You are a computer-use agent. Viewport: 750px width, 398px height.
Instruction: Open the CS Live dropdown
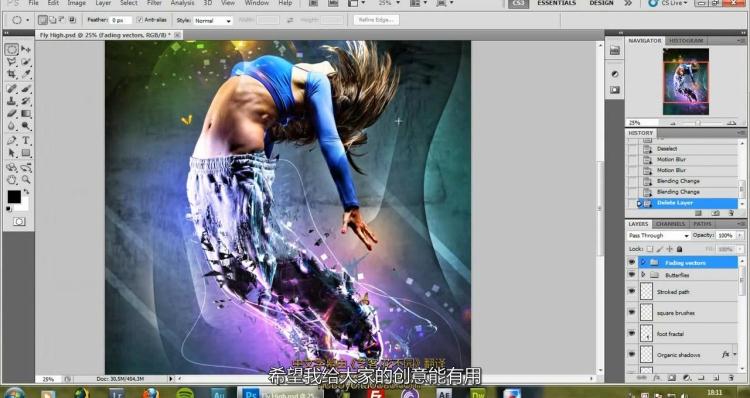click(669, 3)
